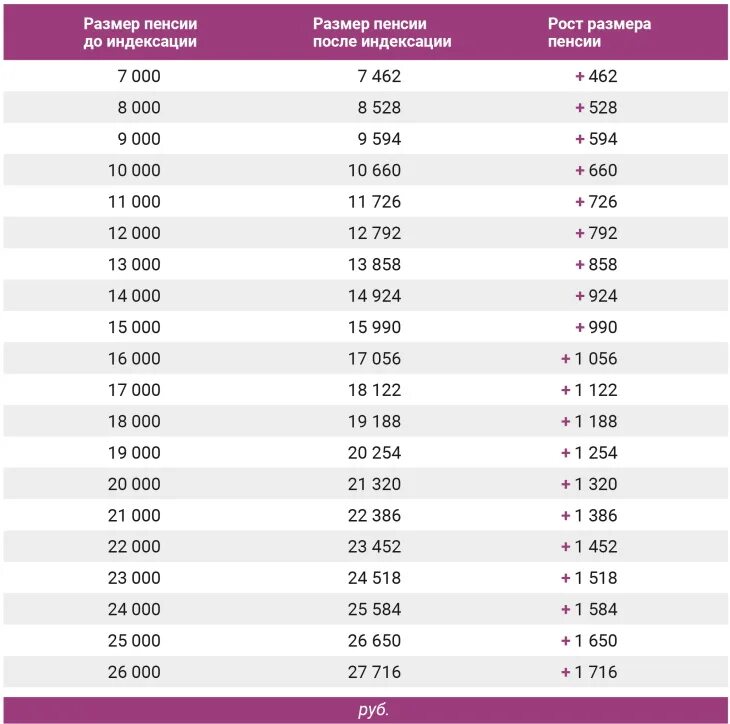Click the 8 528 after-indexation value
Screen dimensions: 730x724
[x=379, y=107]
